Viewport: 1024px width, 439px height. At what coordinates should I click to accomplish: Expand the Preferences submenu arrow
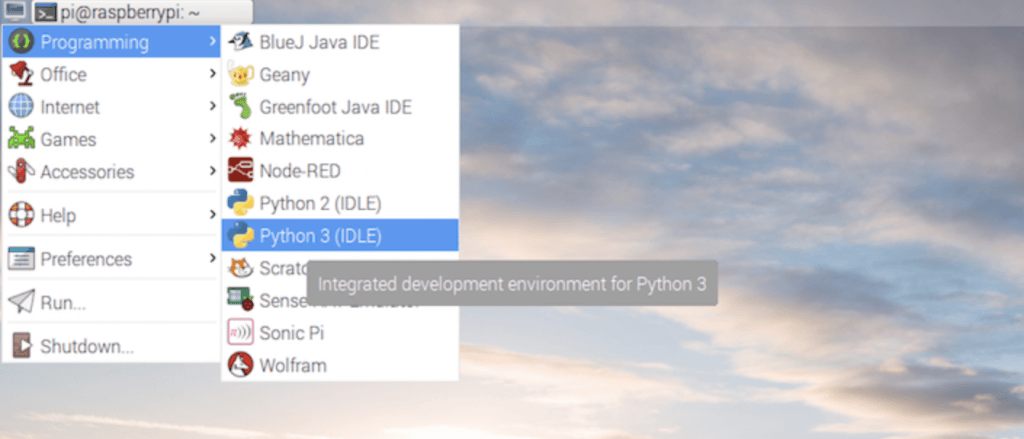tap(212, 258)
